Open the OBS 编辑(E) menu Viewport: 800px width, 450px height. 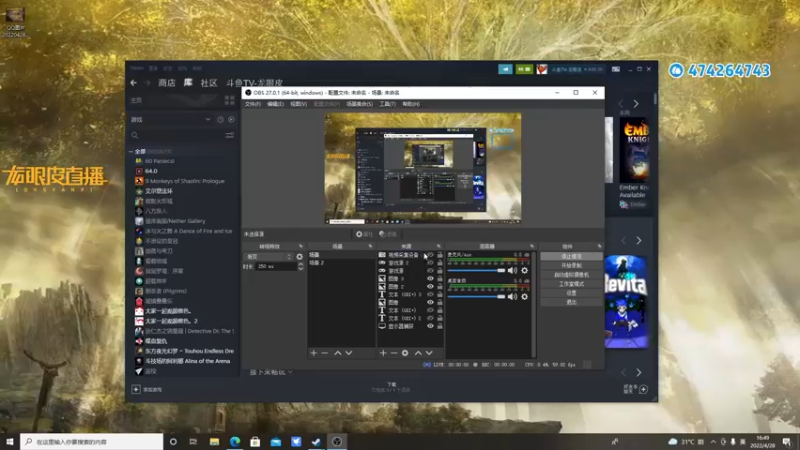click(x=276, y=104)
